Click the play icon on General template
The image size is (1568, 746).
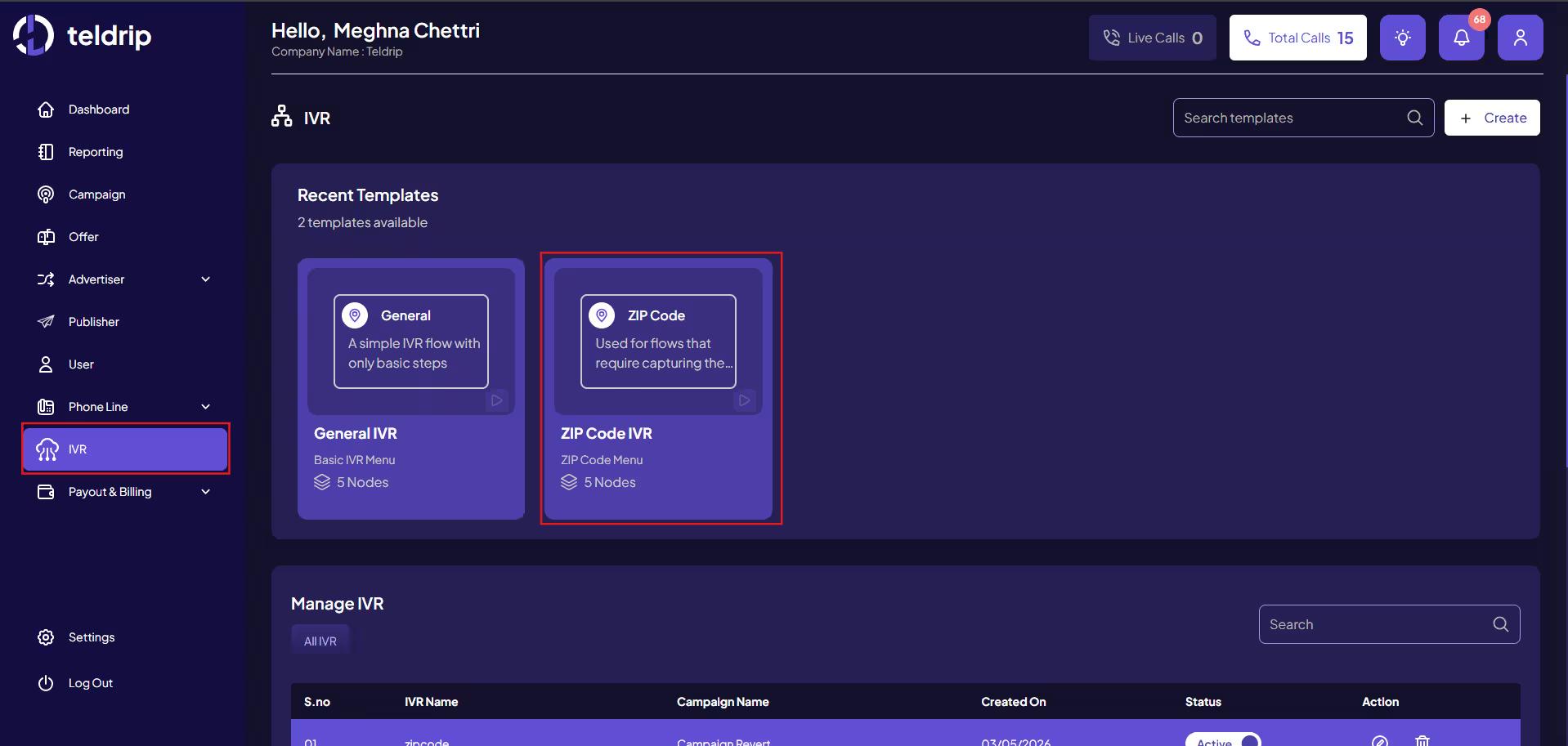(496, 400)
